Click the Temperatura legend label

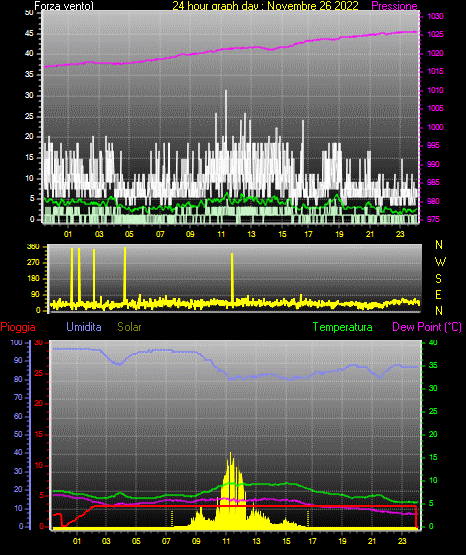pos(343,327)
